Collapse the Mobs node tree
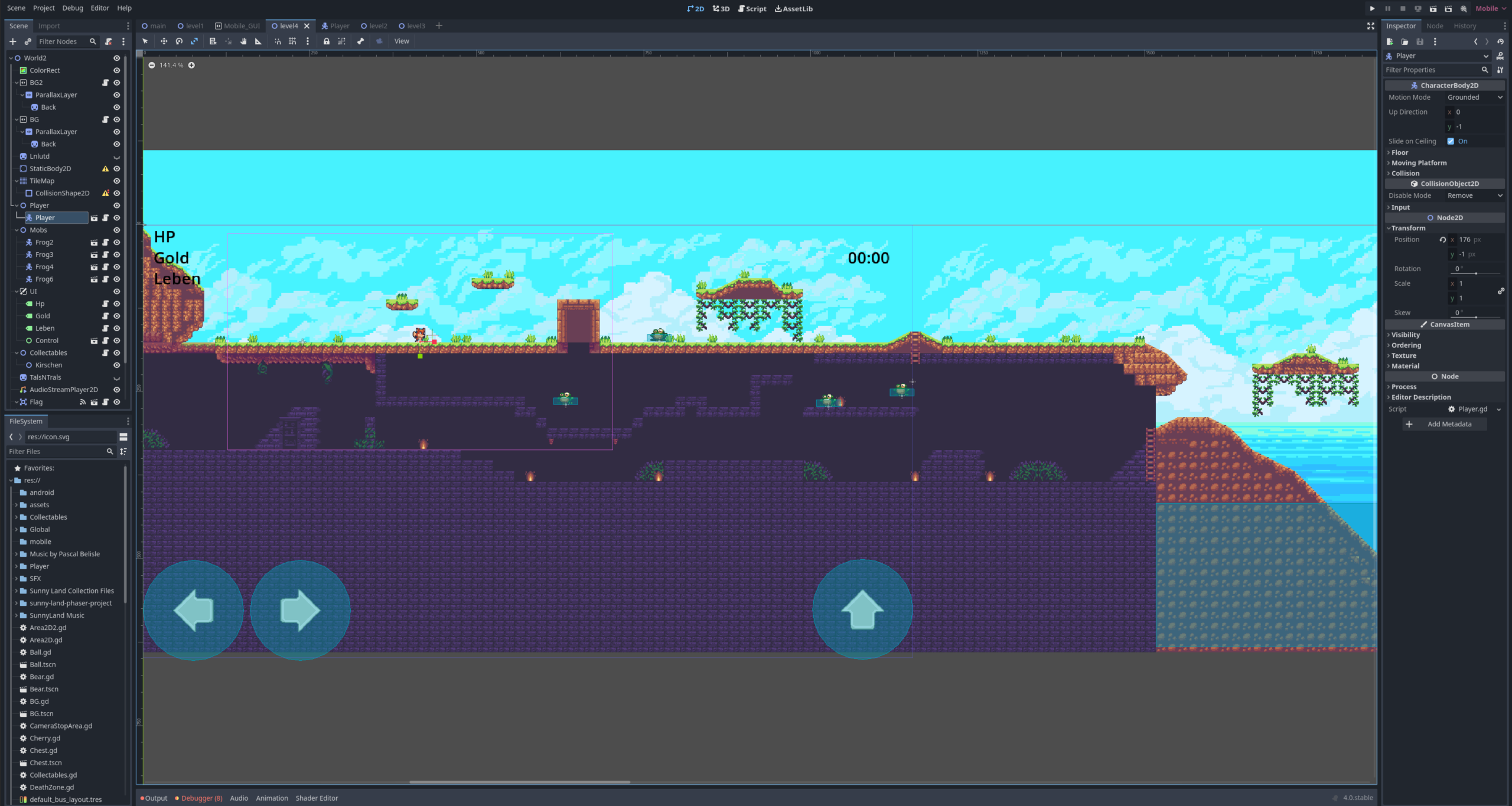The height and width of the screenshot is (806, 1512). pyautogui.click(x=17, y=230)
